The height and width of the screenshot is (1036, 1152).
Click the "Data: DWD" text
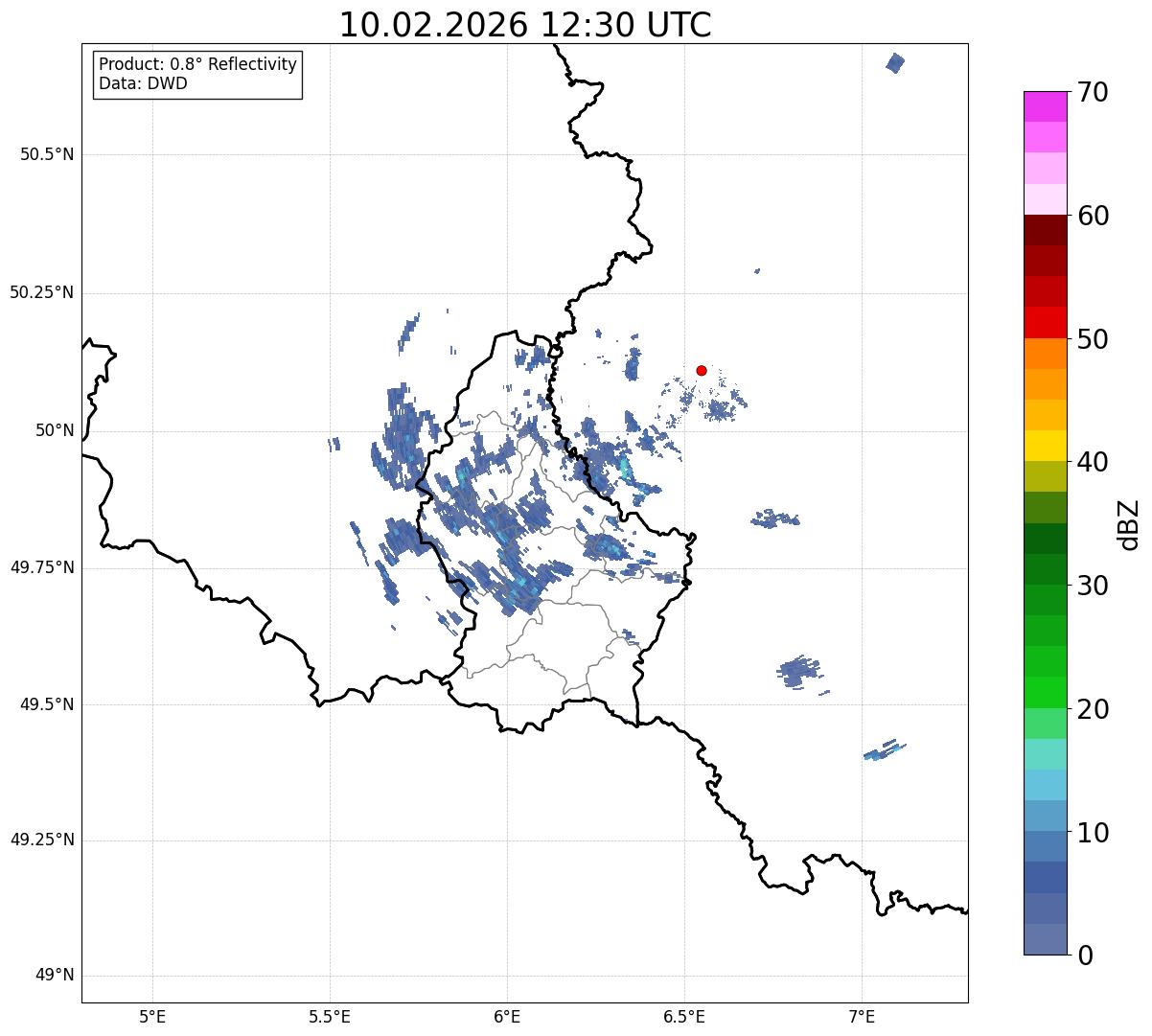pyautogui.click(x=143, y=83)
